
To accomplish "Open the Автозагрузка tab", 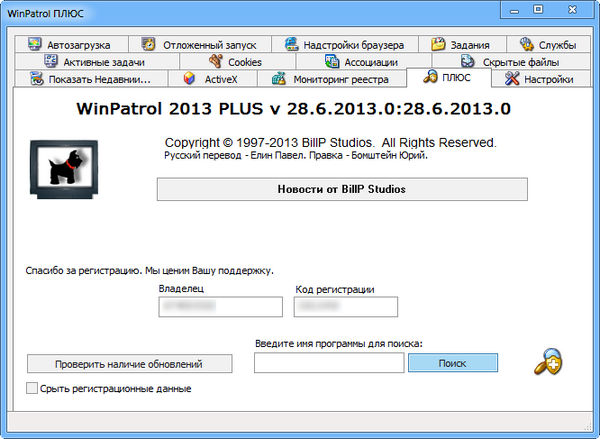I will [x=72, y=44].
